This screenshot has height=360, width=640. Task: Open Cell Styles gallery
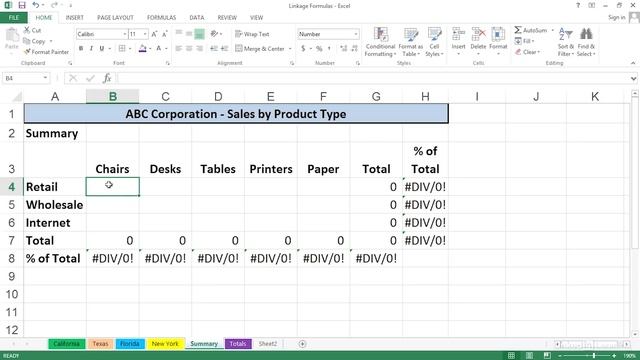coord(434,42)
